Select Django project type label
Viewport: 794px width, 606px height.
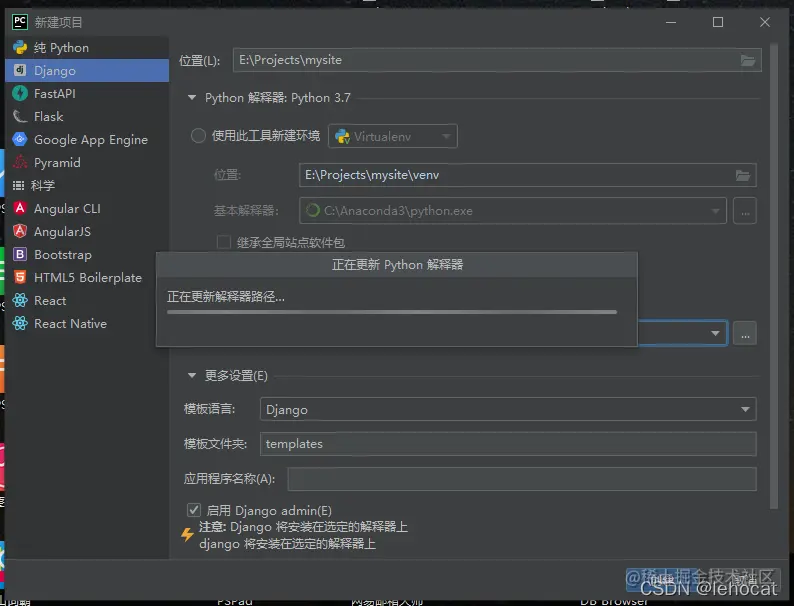click(x=55, y=70)
